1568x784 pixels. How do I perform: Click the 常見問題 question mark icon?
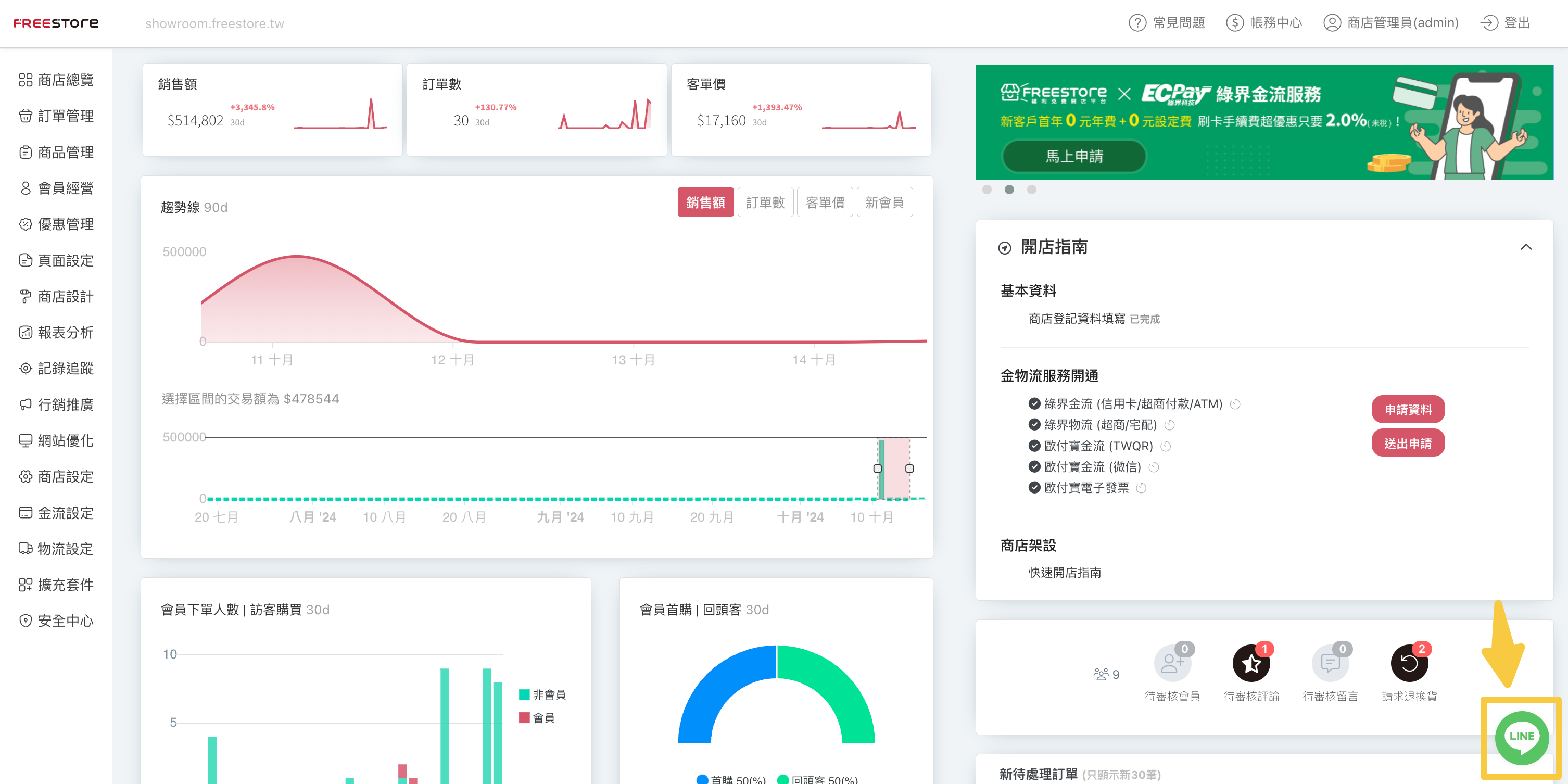coord(1137,23)
